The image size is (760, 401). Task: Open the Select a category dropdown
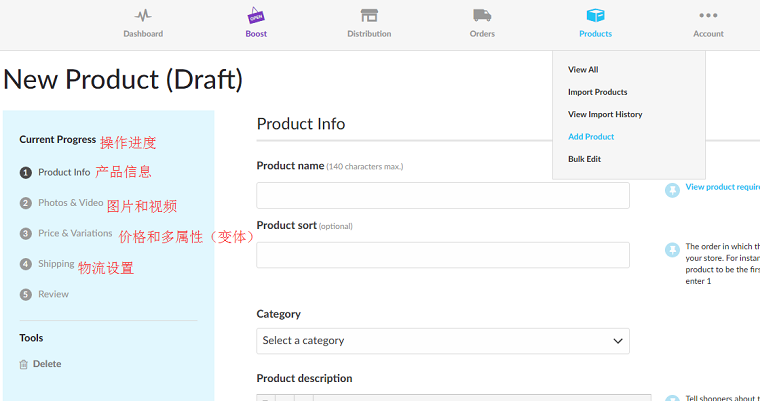pos(443,341)
